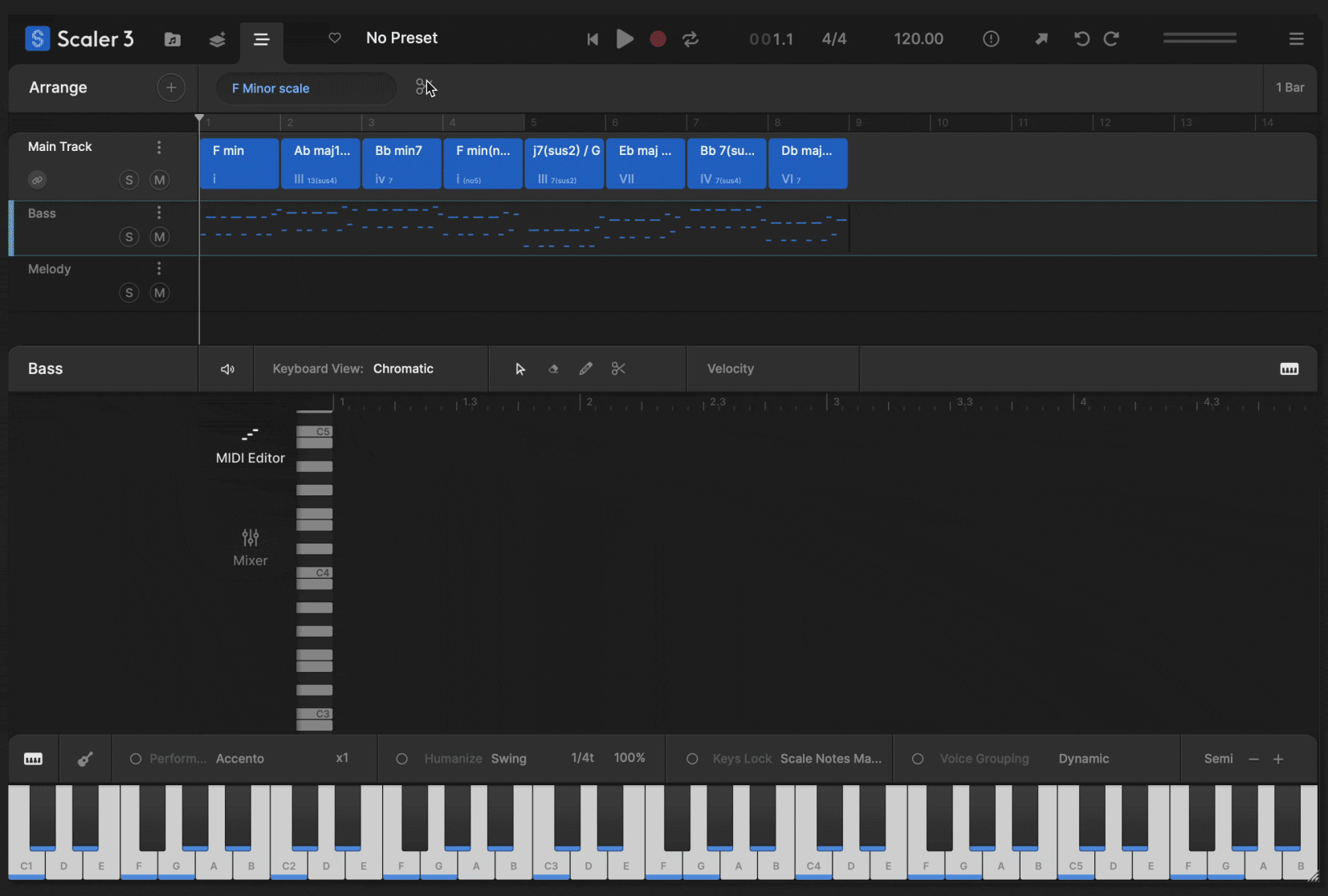Click the Add button next to Arrange
This screenshot has width=1328, height=896.
point(170,88)
